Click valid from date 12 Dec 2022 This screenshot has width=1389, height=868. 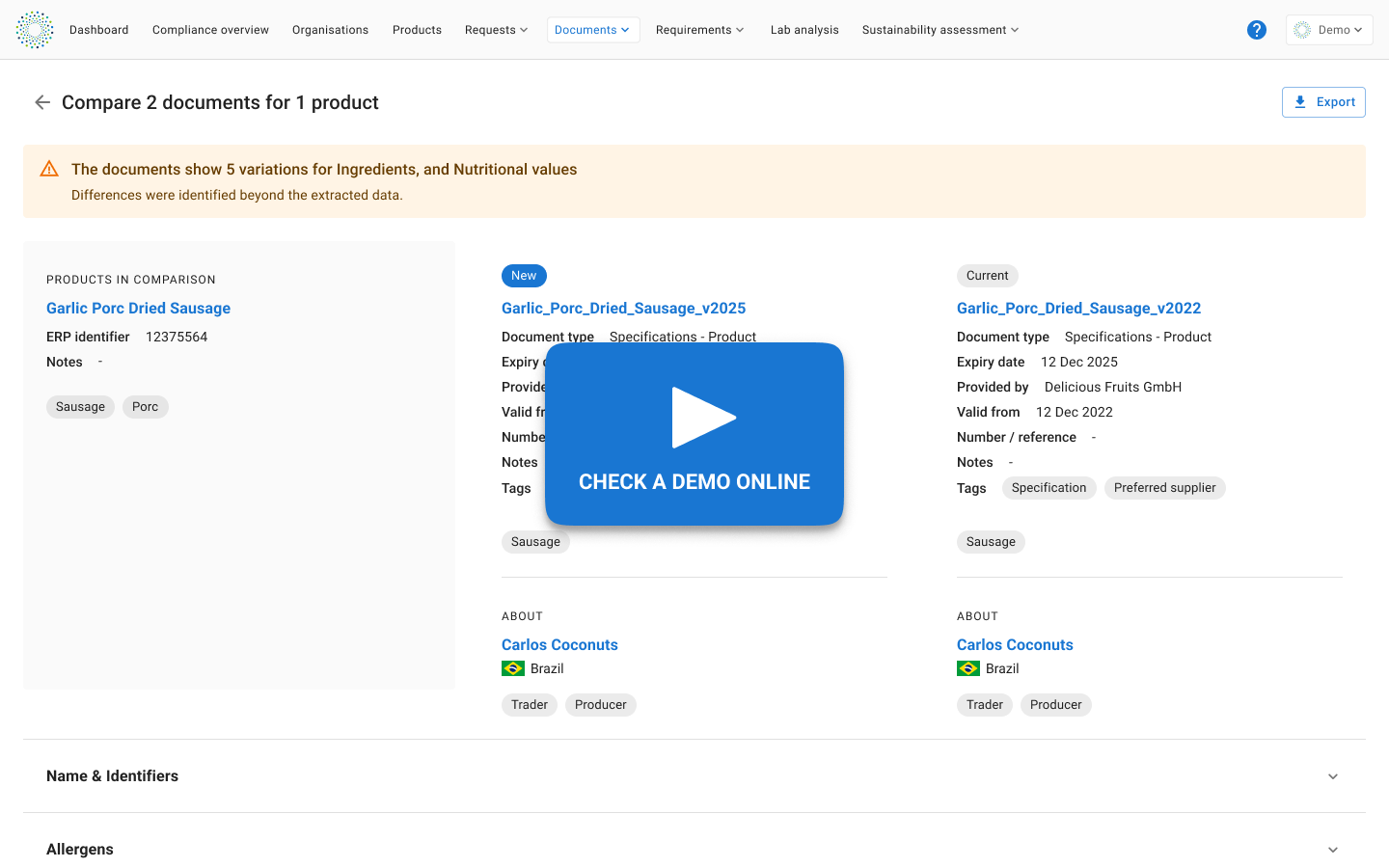pos(1075,412)
